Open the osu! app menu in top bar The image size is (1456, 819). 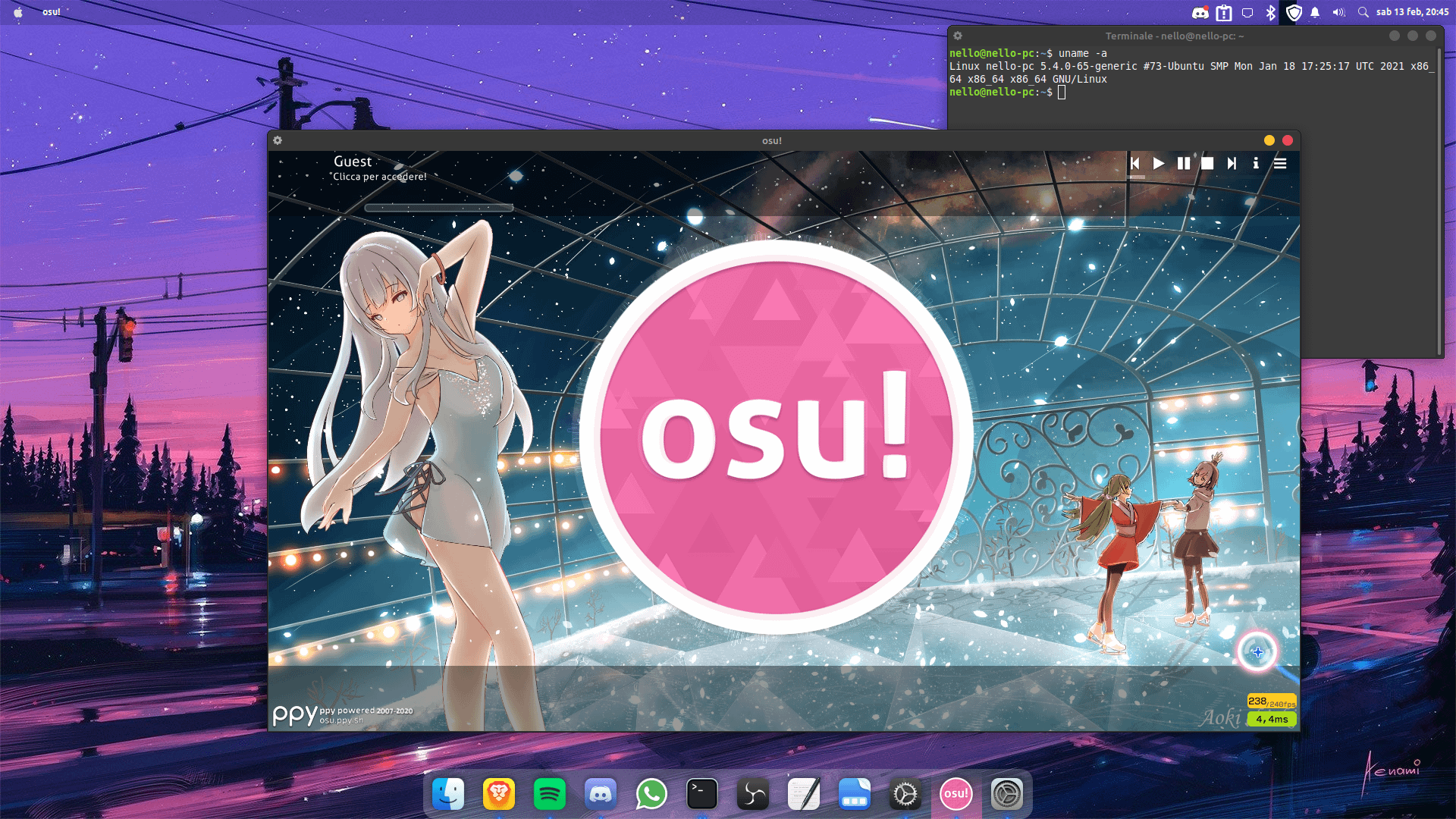pyautogui.click(x=52, y=12)
